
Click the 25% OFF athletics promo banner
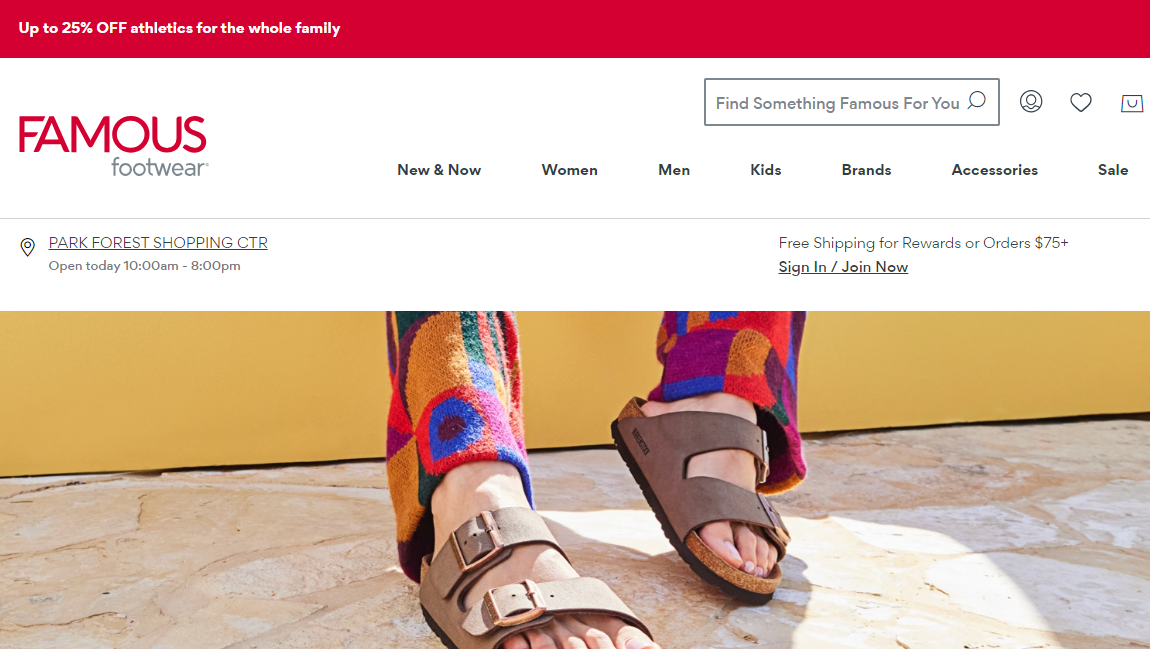click(x=179, y=29)
